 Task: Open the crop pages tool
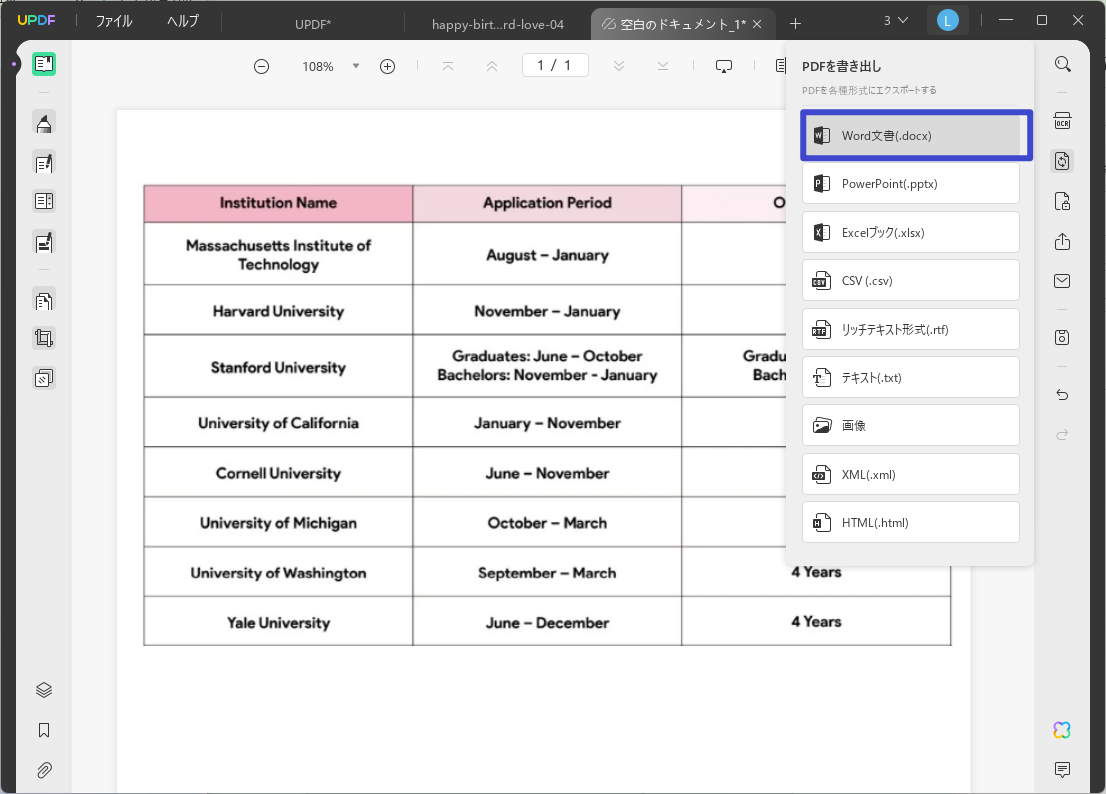pos(44,338)
